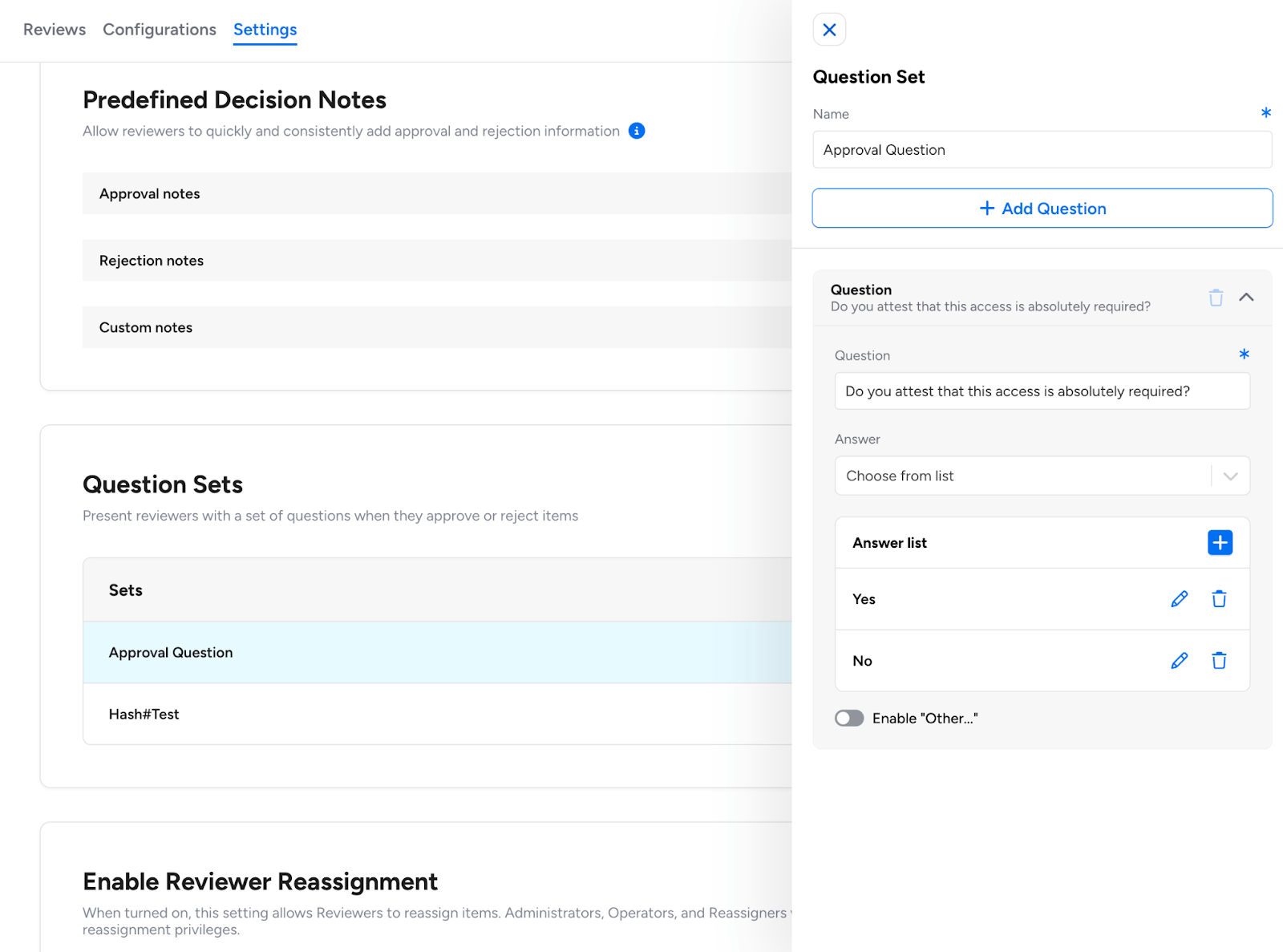Click the Add Question button
Viewport: 1283px width, 952px height.
point(1042,209)
